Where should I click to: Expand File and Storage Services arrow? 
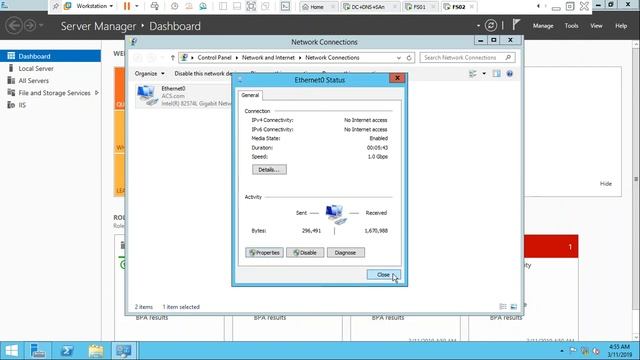(97, 93)
